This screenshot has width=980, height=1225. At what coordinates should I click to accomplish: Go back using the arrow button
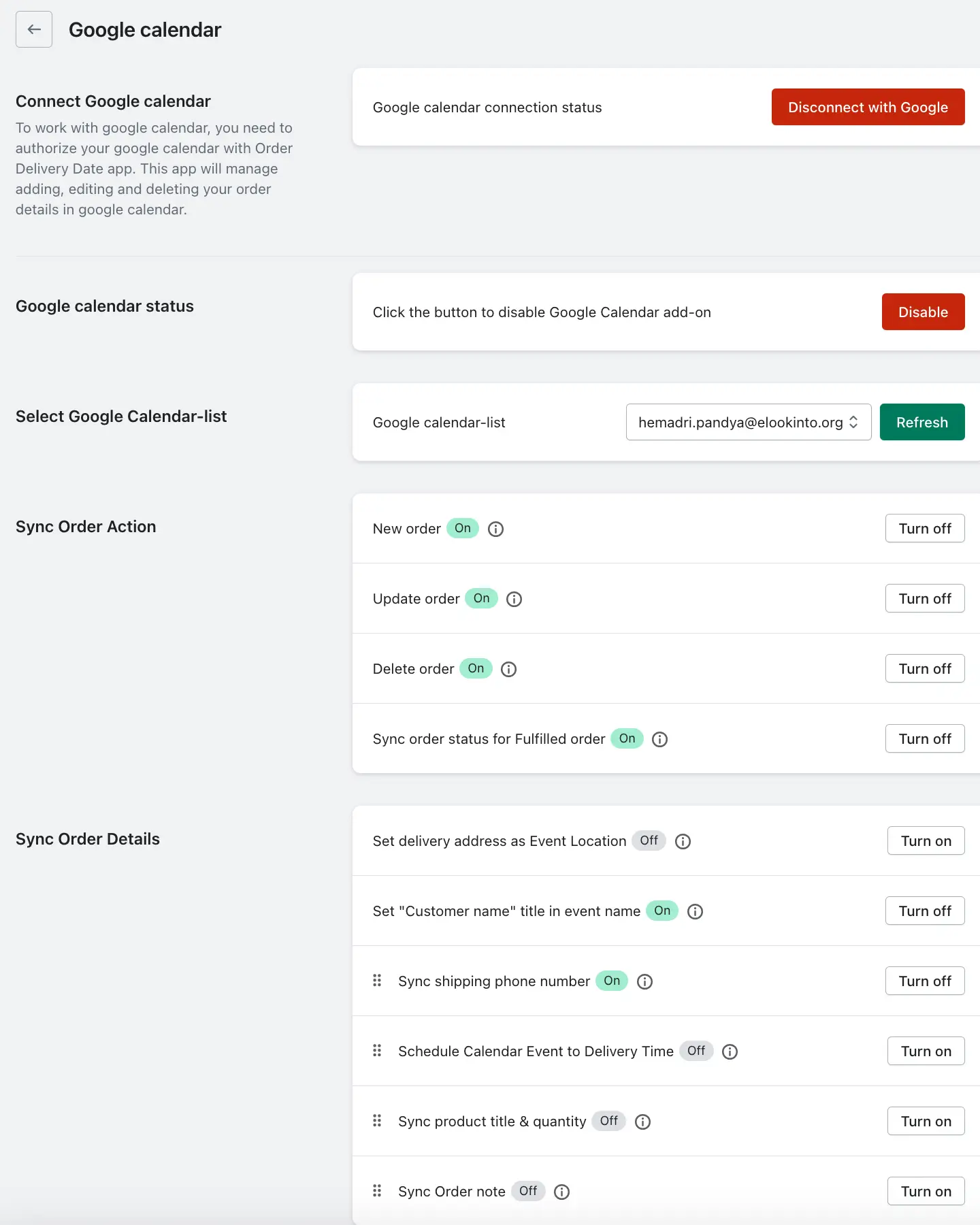coord(34,29)
